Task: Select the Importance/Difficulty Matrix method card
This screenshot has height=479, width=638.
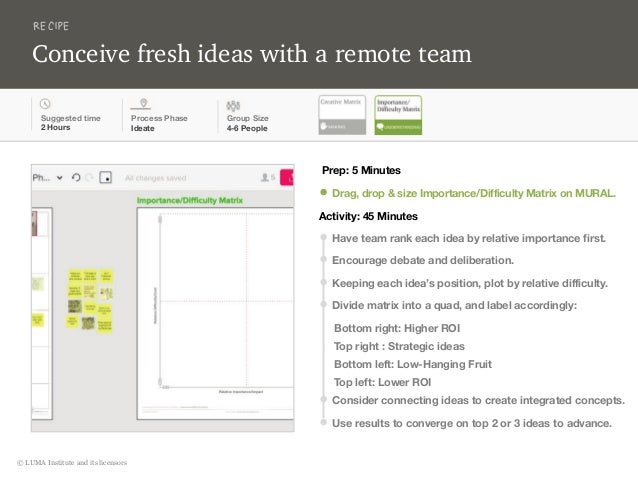Action: pyautogui.click(x=398, y=115)
